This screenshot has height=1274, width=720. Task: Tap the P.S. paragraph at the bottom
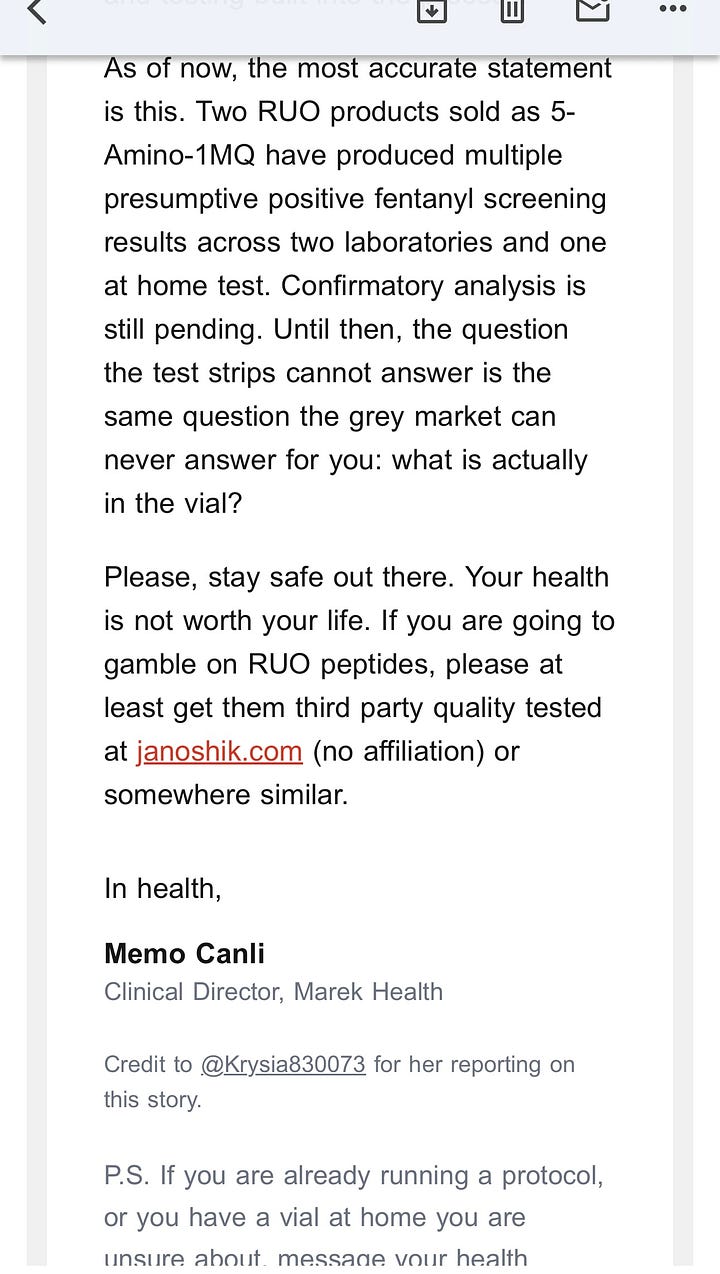click(354, 1218)
